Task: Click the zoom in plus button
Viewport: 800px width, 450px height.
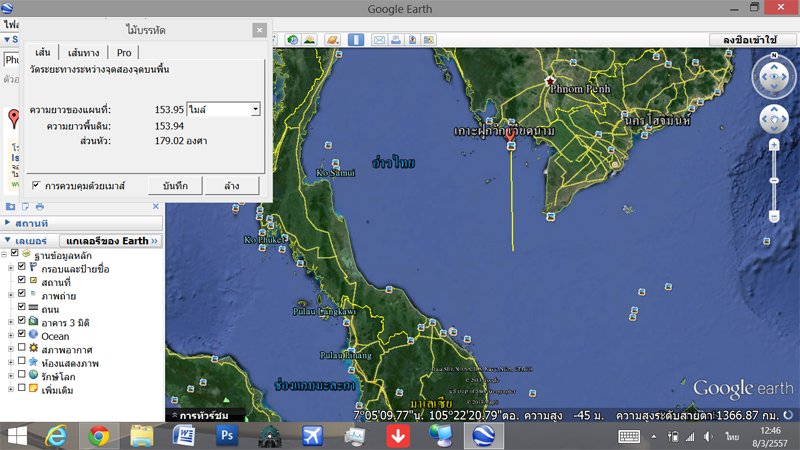Action: 774,145
